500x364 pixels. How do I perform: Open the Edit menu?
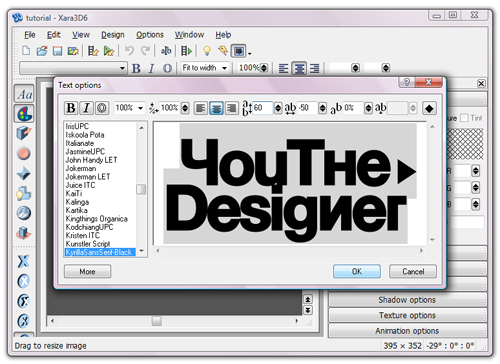point(53,35)
